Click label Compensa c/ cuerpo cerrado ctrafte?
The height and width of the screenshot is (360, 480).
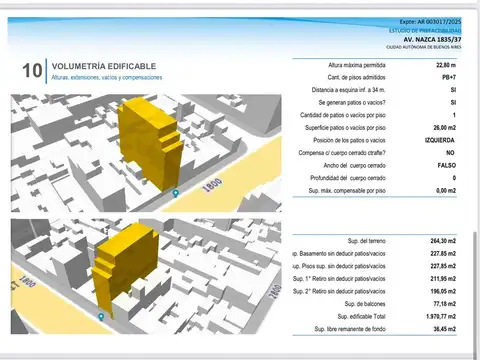342,153
